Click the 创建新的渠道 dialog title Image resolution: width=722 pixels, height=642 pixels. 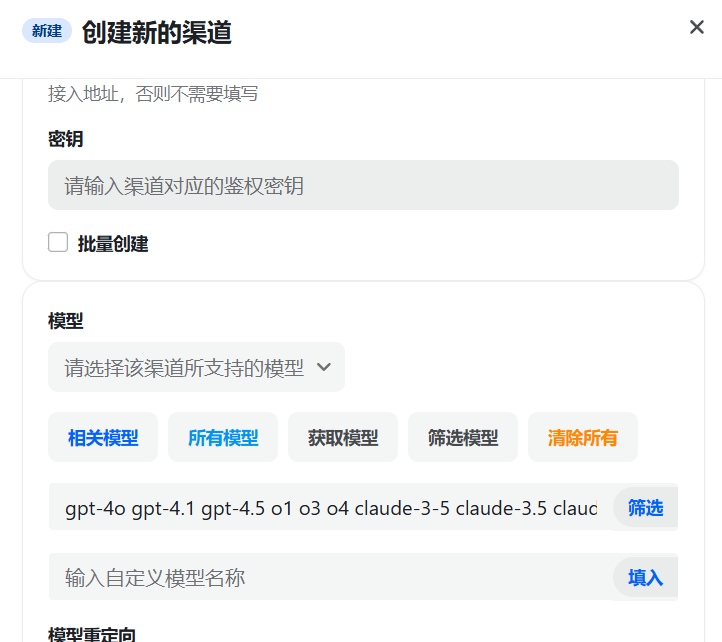[157, 32]
